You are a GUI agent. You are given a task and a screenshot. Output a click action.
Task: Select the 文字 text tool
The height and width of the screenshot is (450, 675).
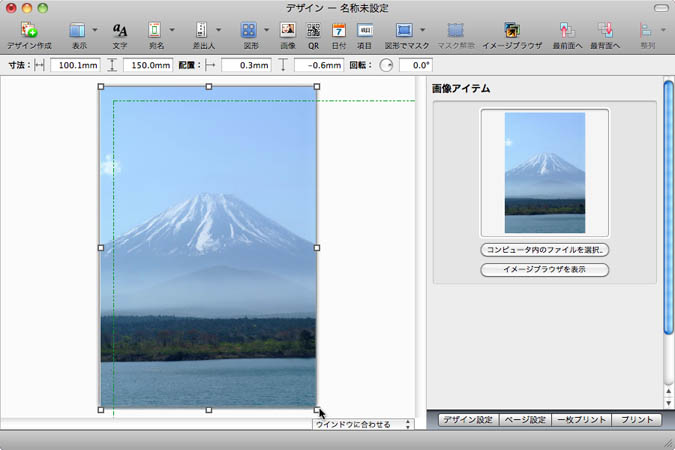click(120, 31)
